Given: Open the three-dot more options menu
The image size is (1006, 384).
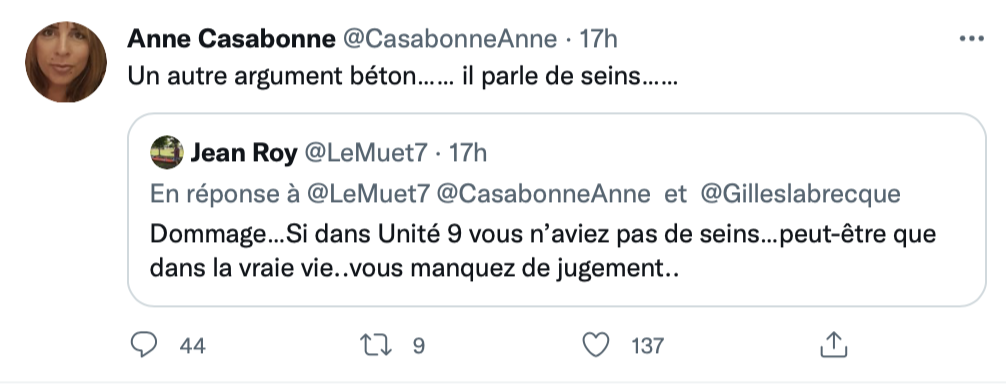Looking at the screenshot, I should tap(971, 39).
